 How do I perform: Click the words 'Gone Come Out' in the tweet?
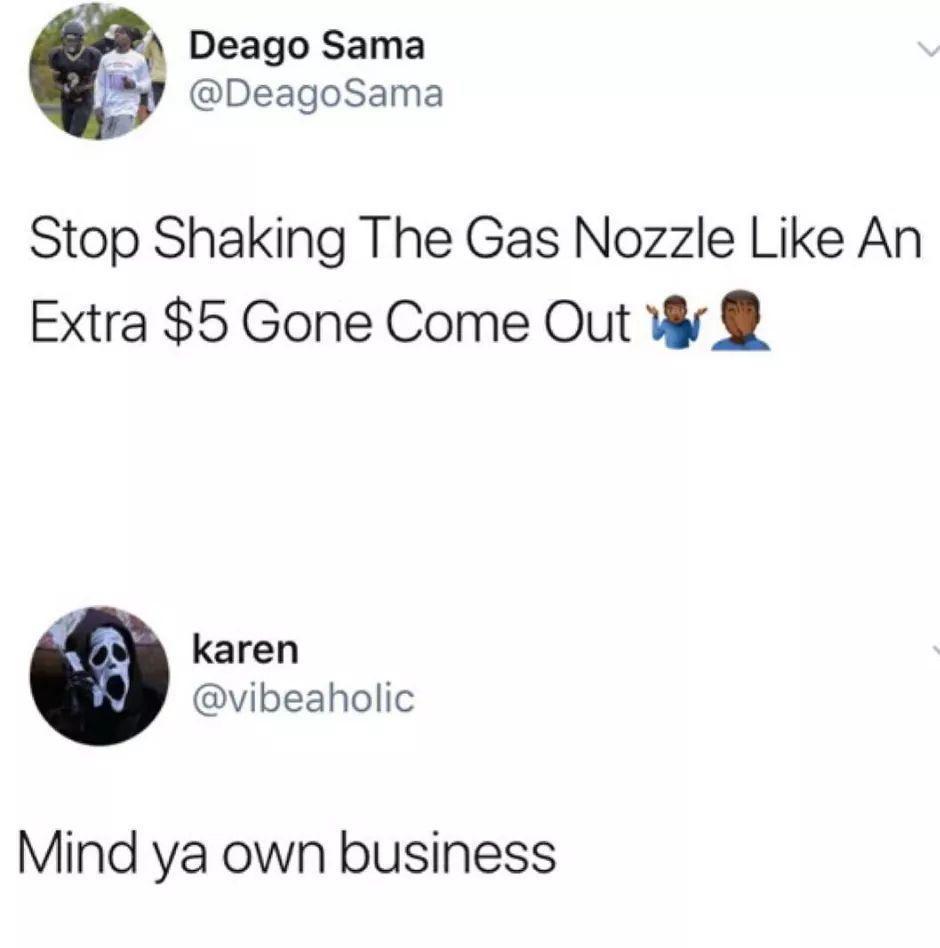click(x=436, y=323)
